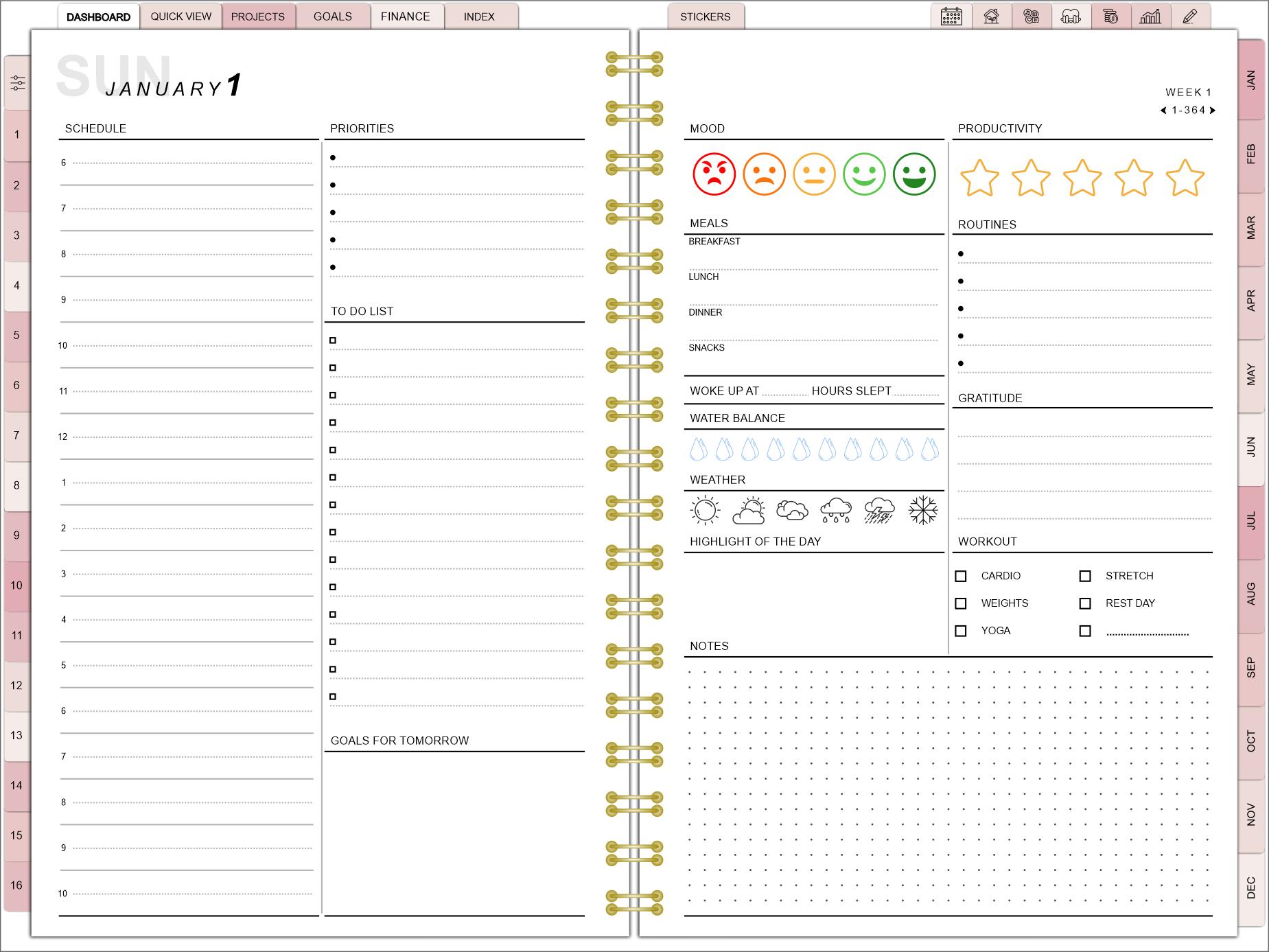Click the bar chart growth icon

click(1150, 16)
